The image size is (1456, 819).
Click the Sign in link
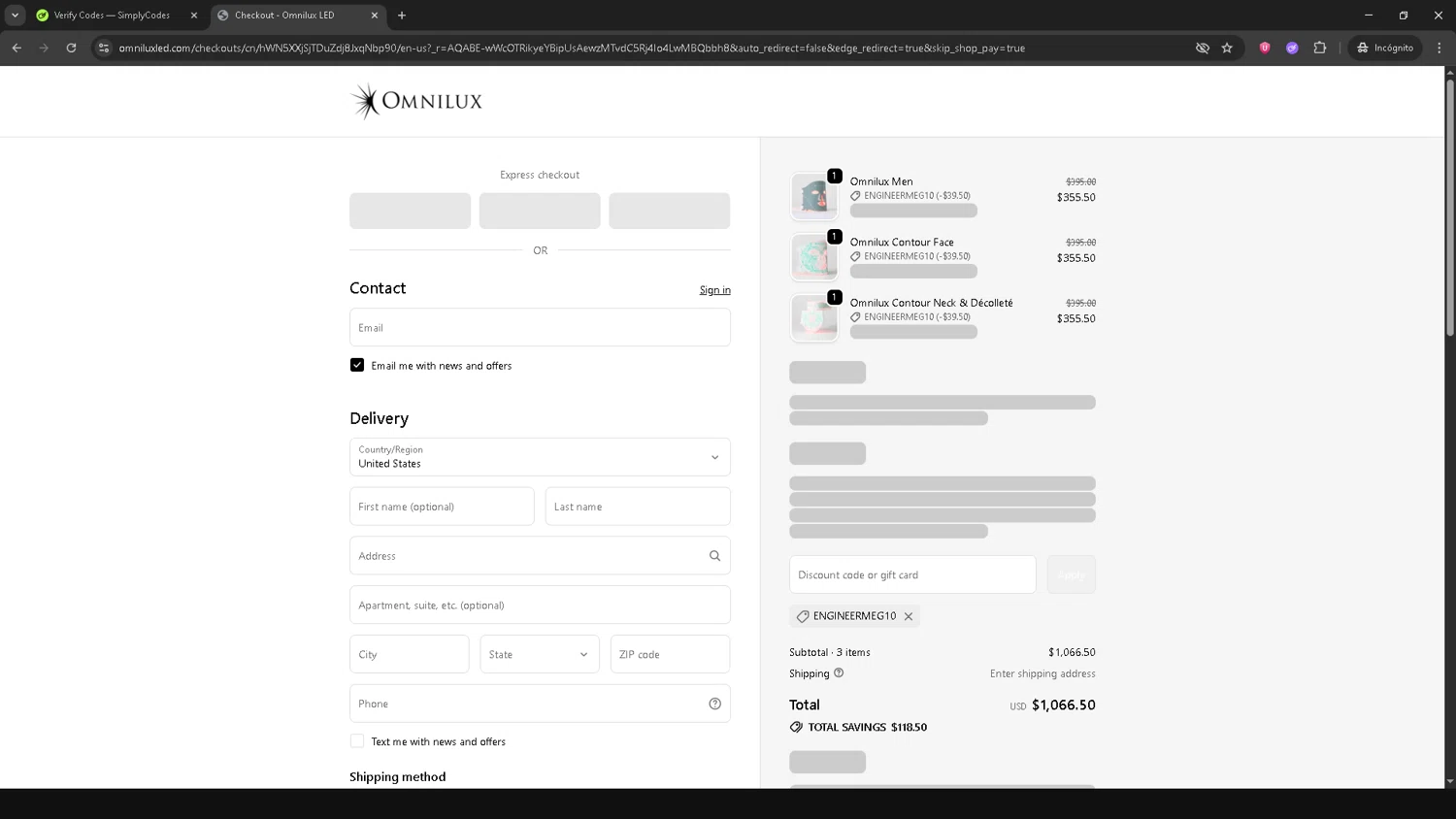point(715,290)
